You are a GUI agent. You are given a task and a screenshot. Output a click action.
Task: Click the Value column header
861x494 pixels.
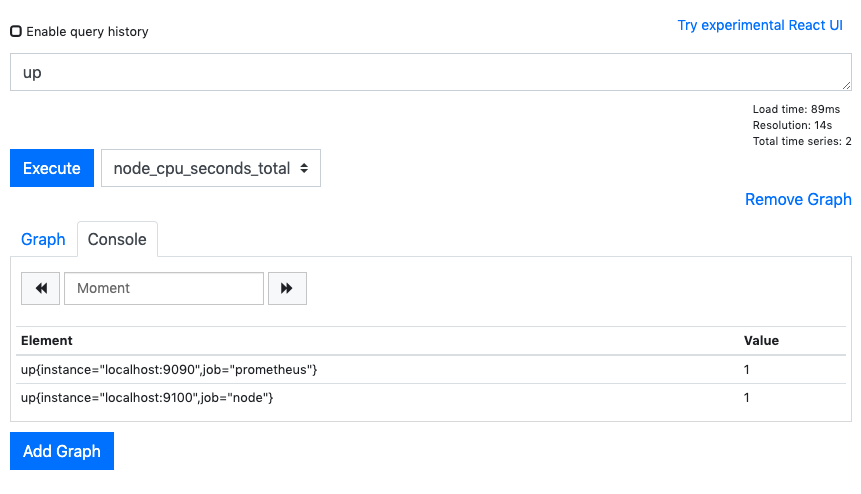[761, 340]
